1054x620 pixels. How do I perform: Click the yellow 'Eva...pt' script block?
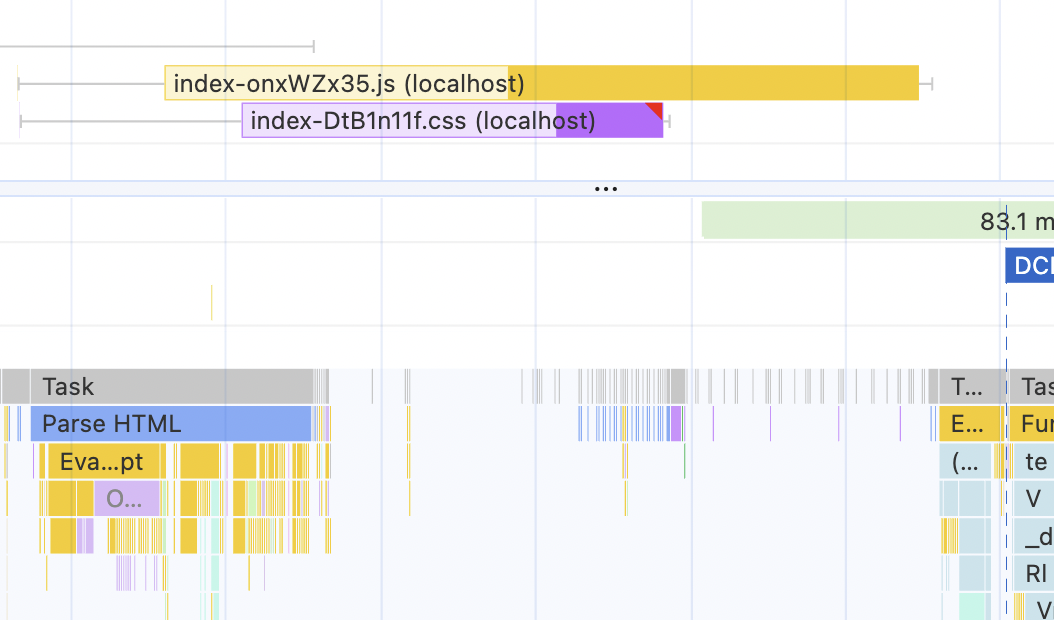tap(100, 462)
